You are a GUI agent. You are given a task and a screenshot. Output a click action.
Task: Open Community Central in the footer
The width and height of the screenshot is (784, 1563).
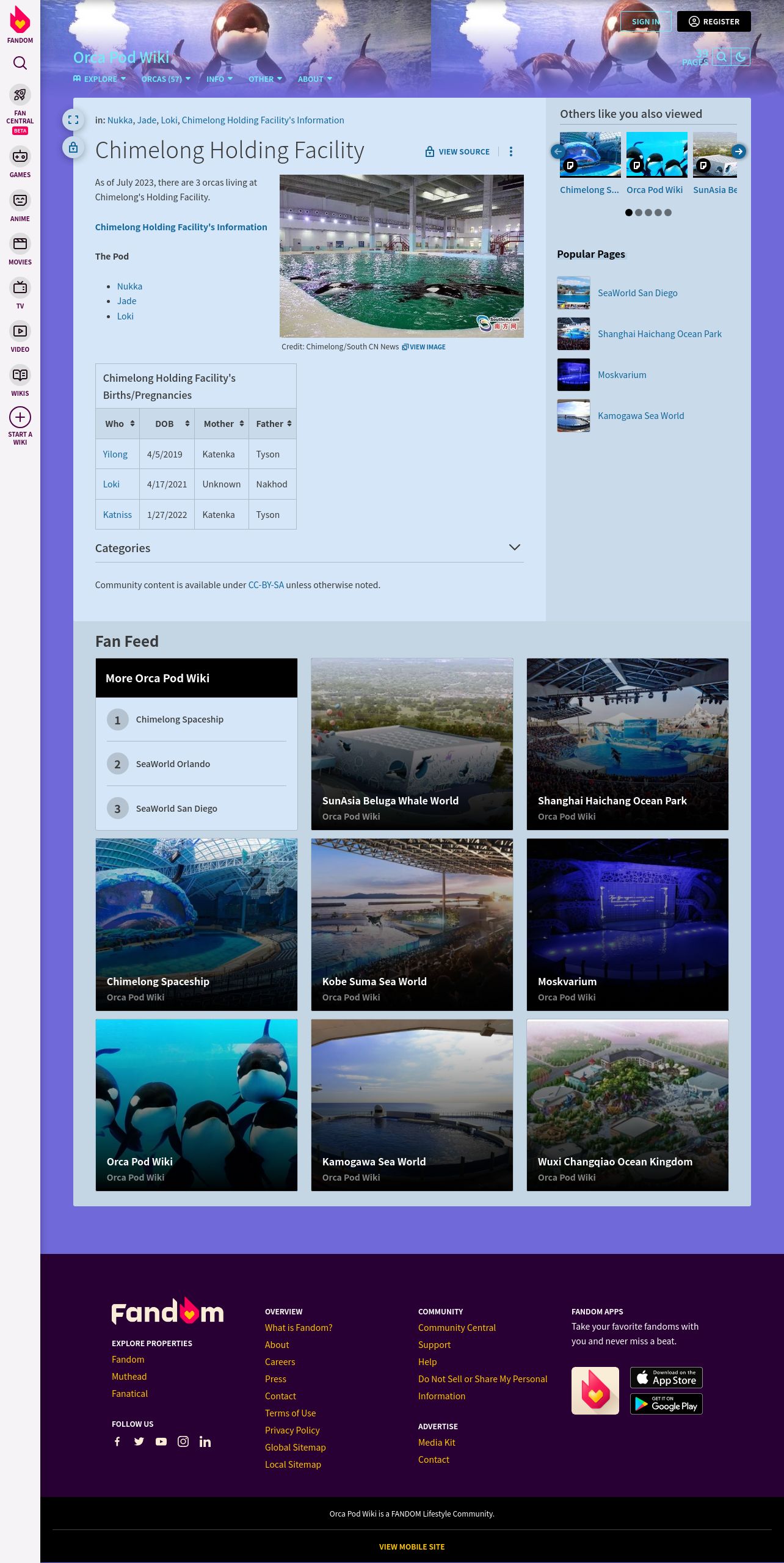tap(457, 1328)
